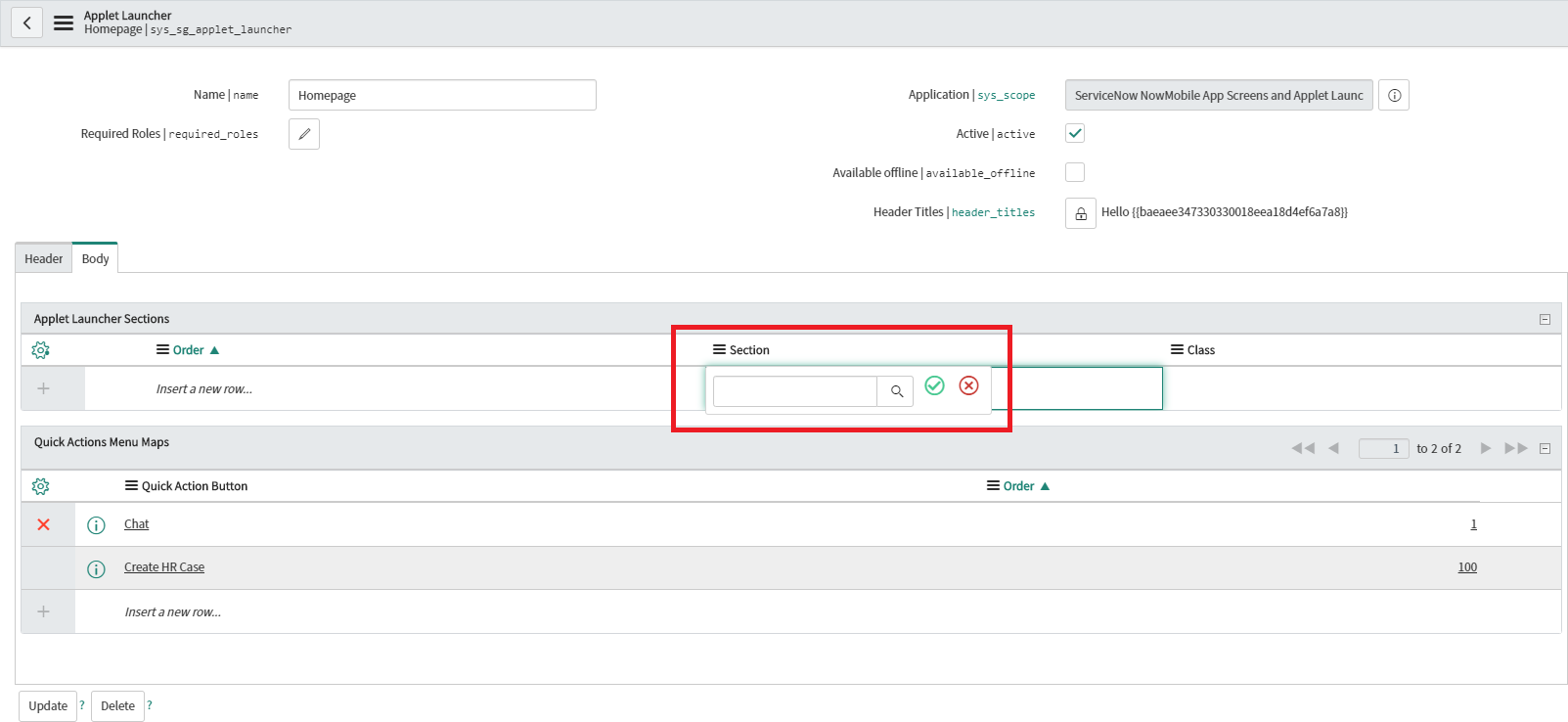Add row plus in Quick Actions list
The width and height of the screenshot is (1568, 722).
coord(43,611)
